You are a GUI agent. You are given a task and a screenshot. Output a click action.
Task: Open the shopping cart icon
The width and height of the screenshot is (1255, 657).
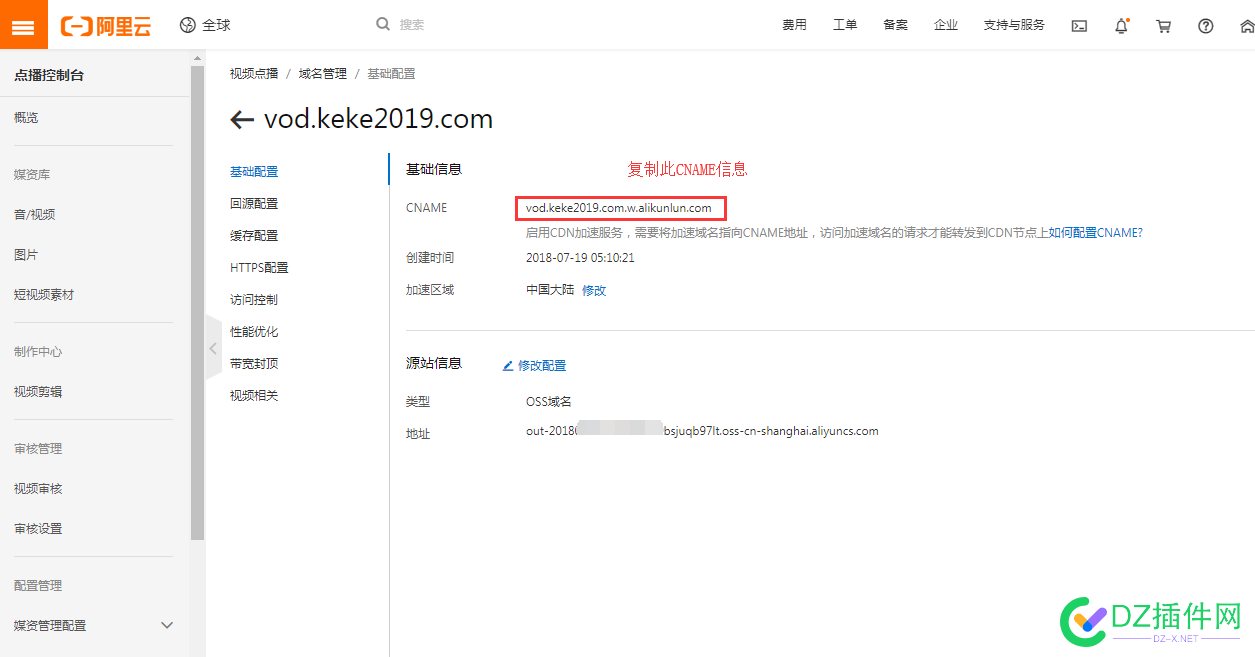(1163, 26)
